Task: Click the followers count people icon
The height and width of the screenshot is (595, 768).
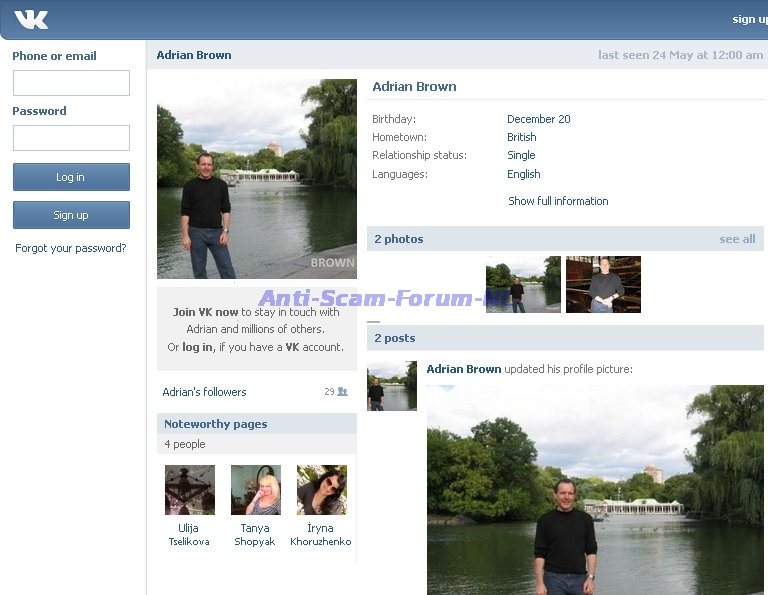Action: coord(342,392)
